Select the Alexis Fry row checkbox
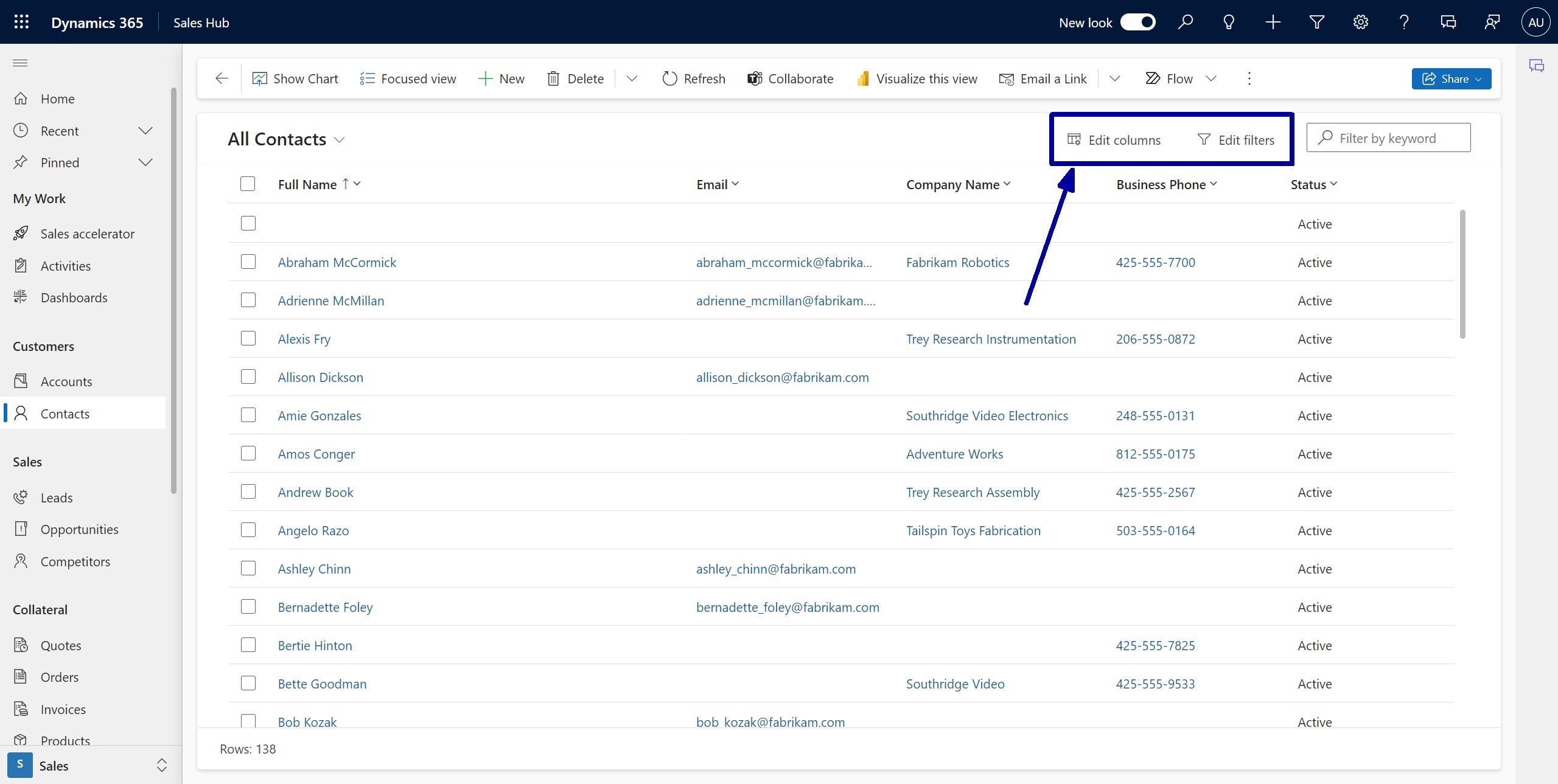This screenshot has height=784, width=1558. (x=248, y=338)
